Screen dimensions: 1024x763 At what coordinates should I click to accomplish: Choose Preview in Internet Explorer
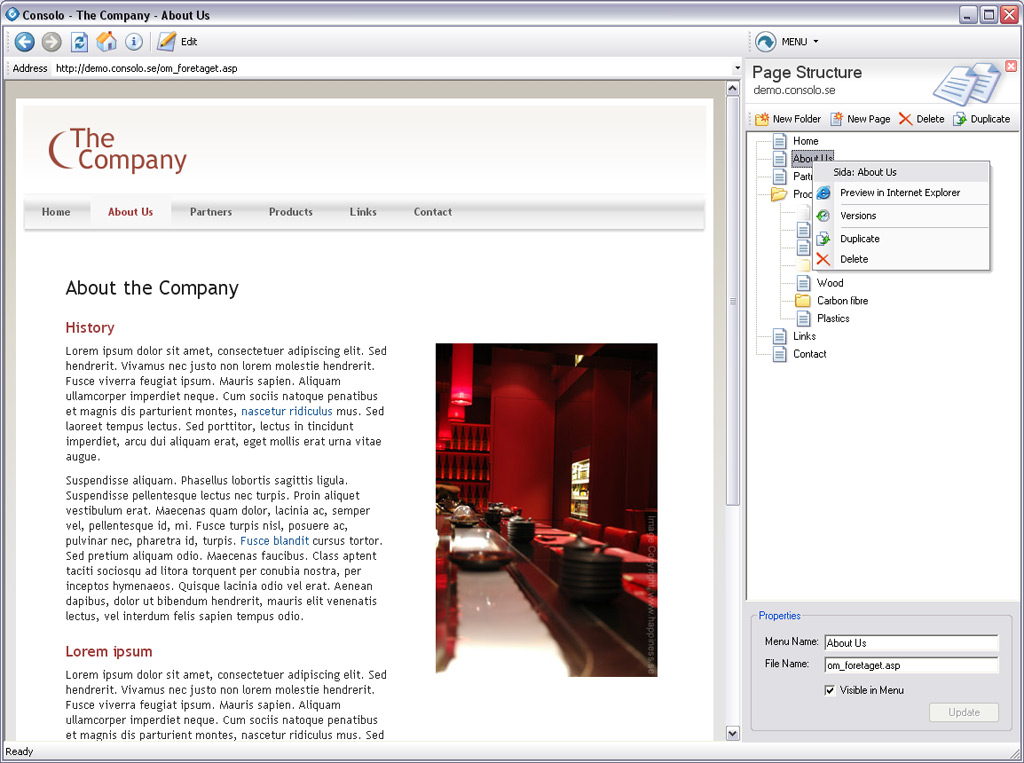pyautogui.click(x=901, y=193)
